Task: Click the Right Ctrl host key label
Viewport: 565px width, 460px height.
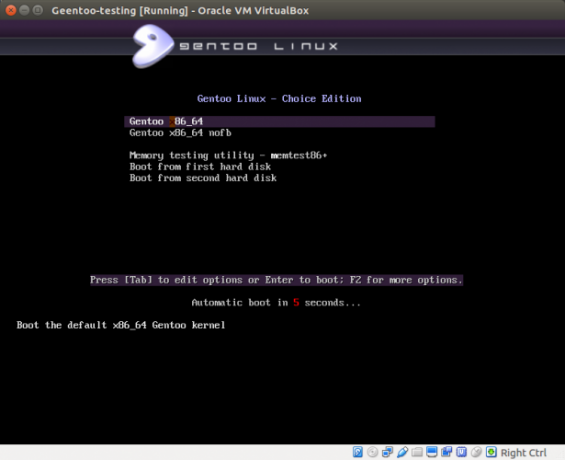Action: pyautogui.click(x=524, y=452)
